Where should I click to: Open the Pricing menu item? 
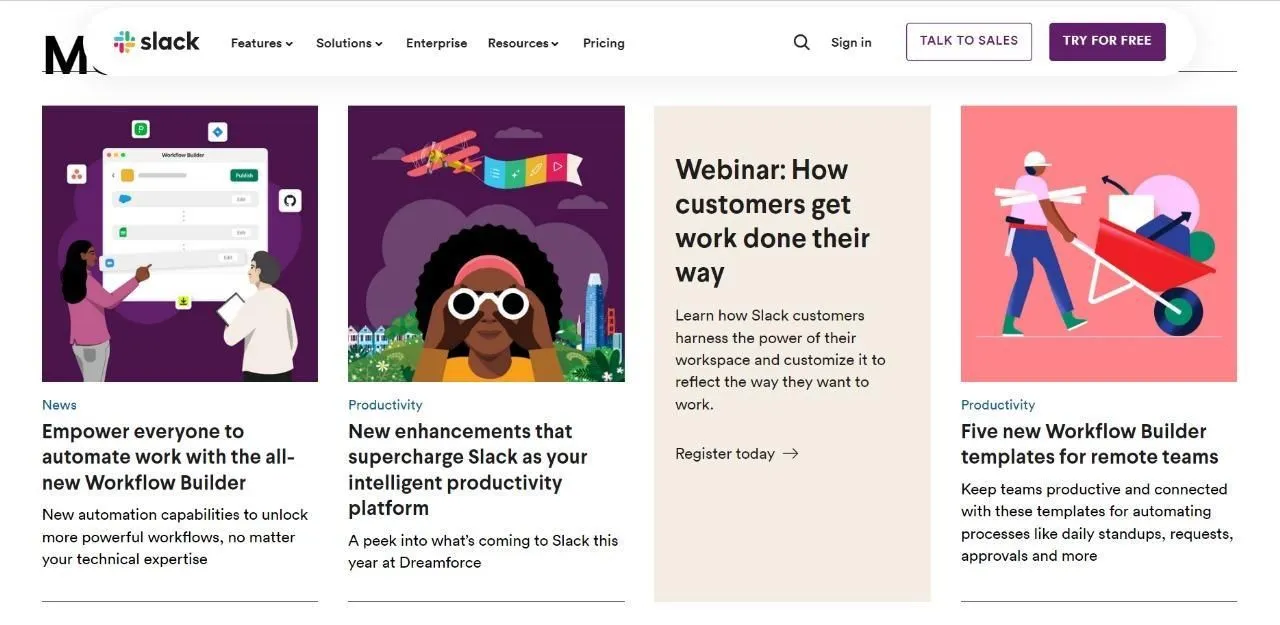pos(603,43)
